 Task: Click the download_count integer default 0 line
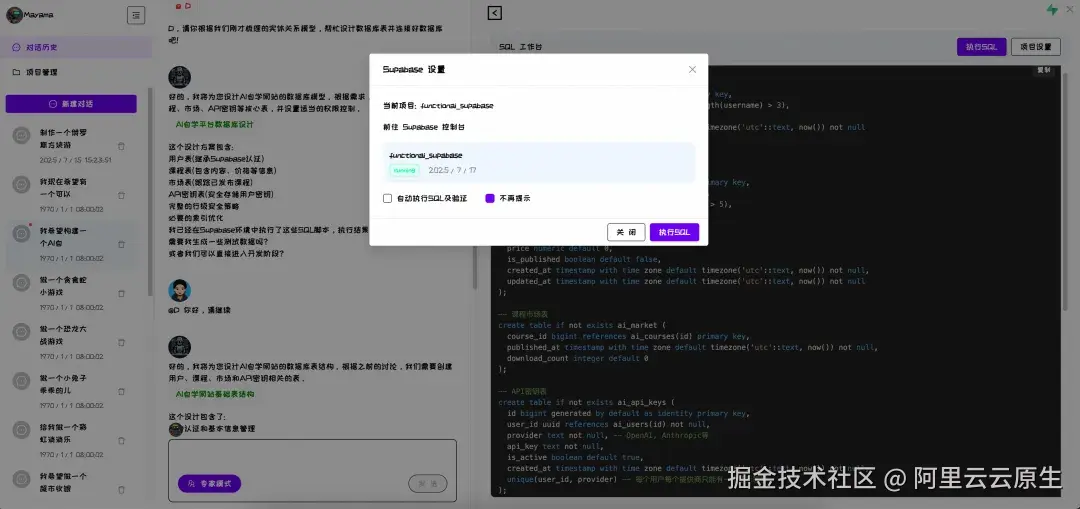tap(577, 358)
